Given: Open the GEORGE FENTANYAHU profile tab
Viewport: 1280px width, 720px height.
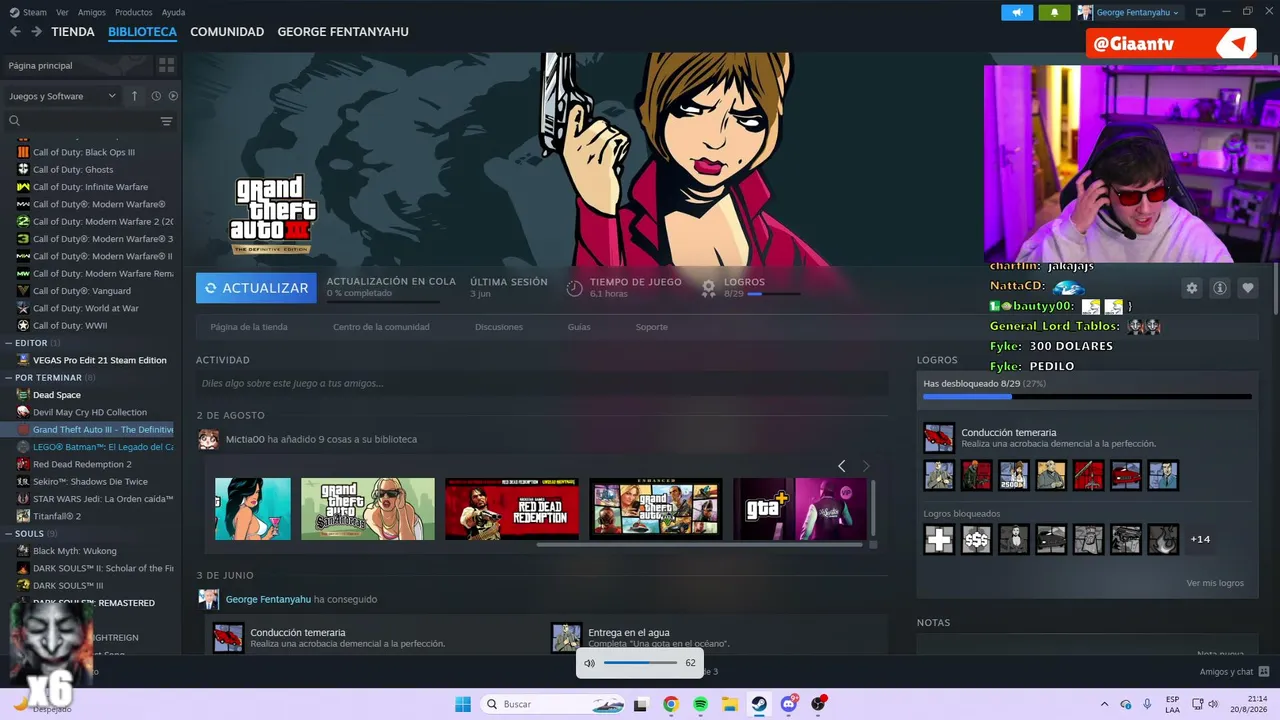Looking at the screenshot, I should click(343, 32).
